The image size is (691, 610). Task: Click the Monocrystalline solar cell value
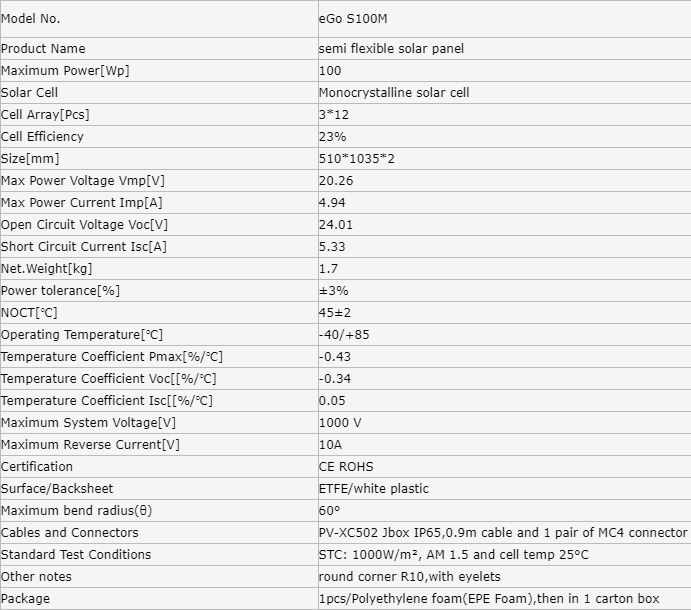point(394,93)
